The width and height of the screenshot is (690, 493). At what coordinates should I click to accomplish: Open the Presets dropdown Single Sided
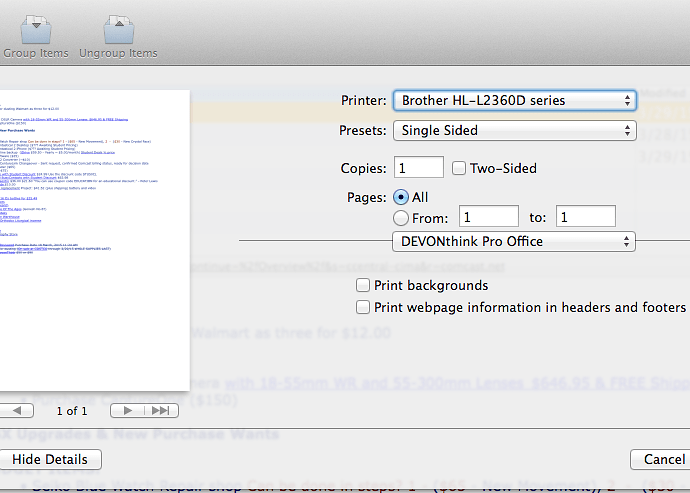click(x=514, y=131)
